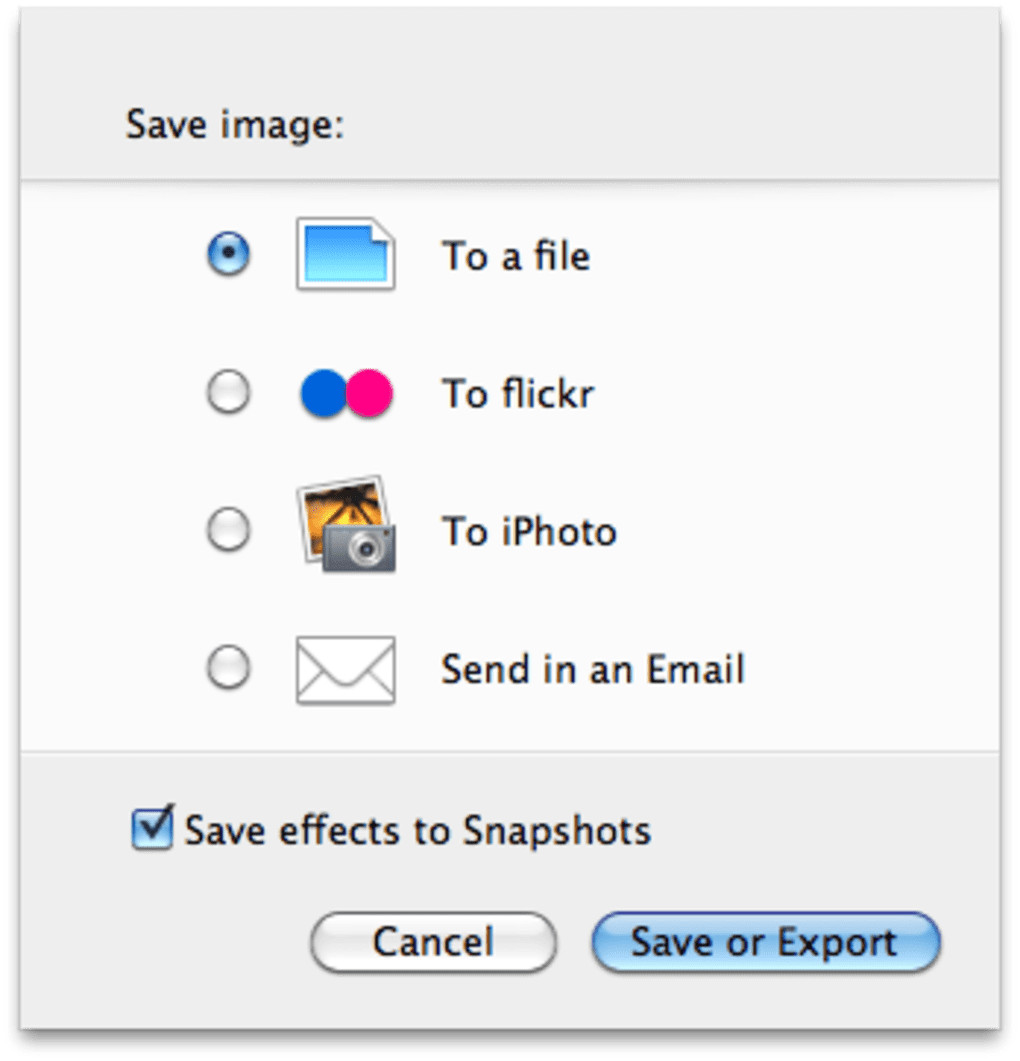
Task: Click the "Save effects to Snapshots" label text
Action: pos(418,831)
